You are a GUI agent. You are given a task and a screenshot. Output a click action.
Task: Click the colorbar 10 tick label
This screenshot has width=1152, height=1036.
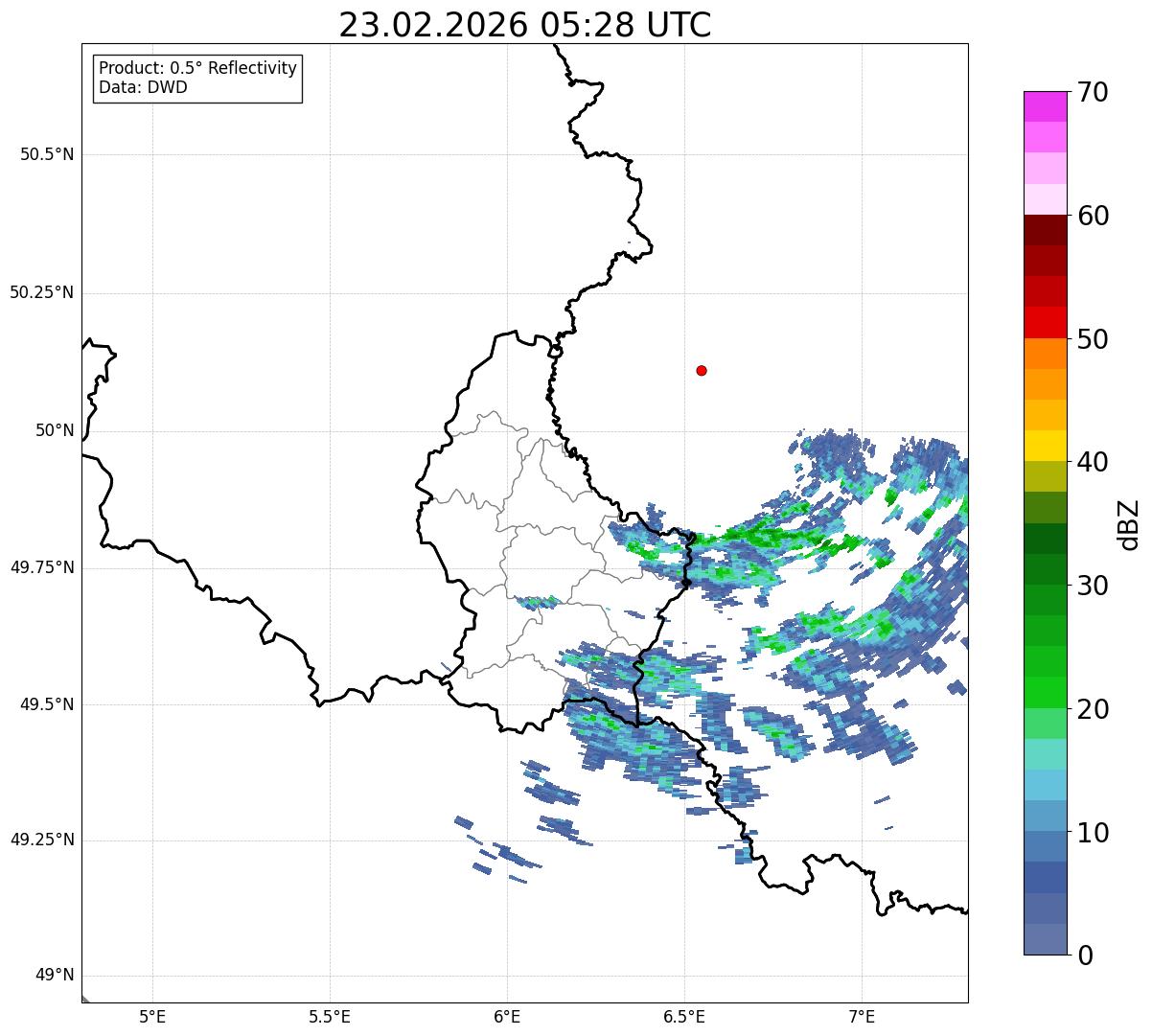click(1093, 832)
